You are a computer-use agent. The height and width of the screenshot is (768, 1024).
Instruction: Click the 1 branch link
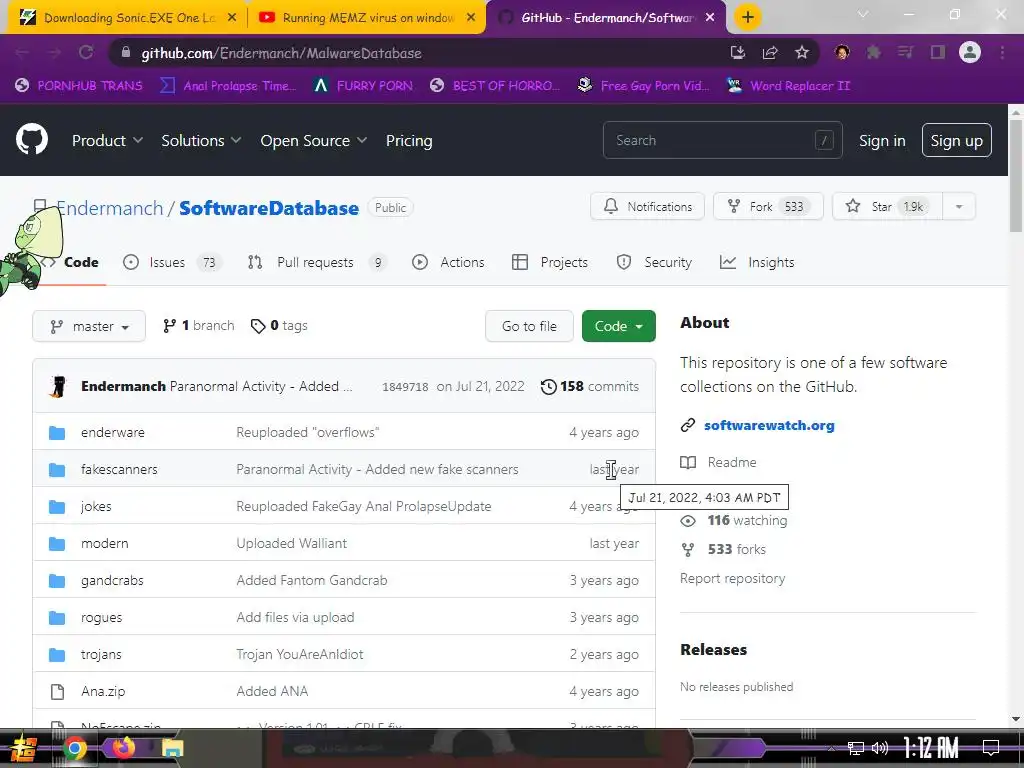tap(199, 325)
